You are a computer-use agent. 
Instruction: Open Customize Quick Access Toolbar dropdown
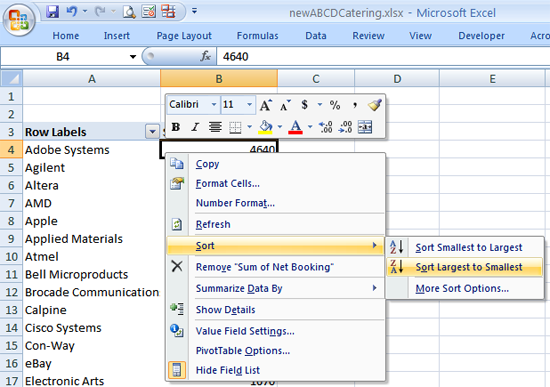194,11
